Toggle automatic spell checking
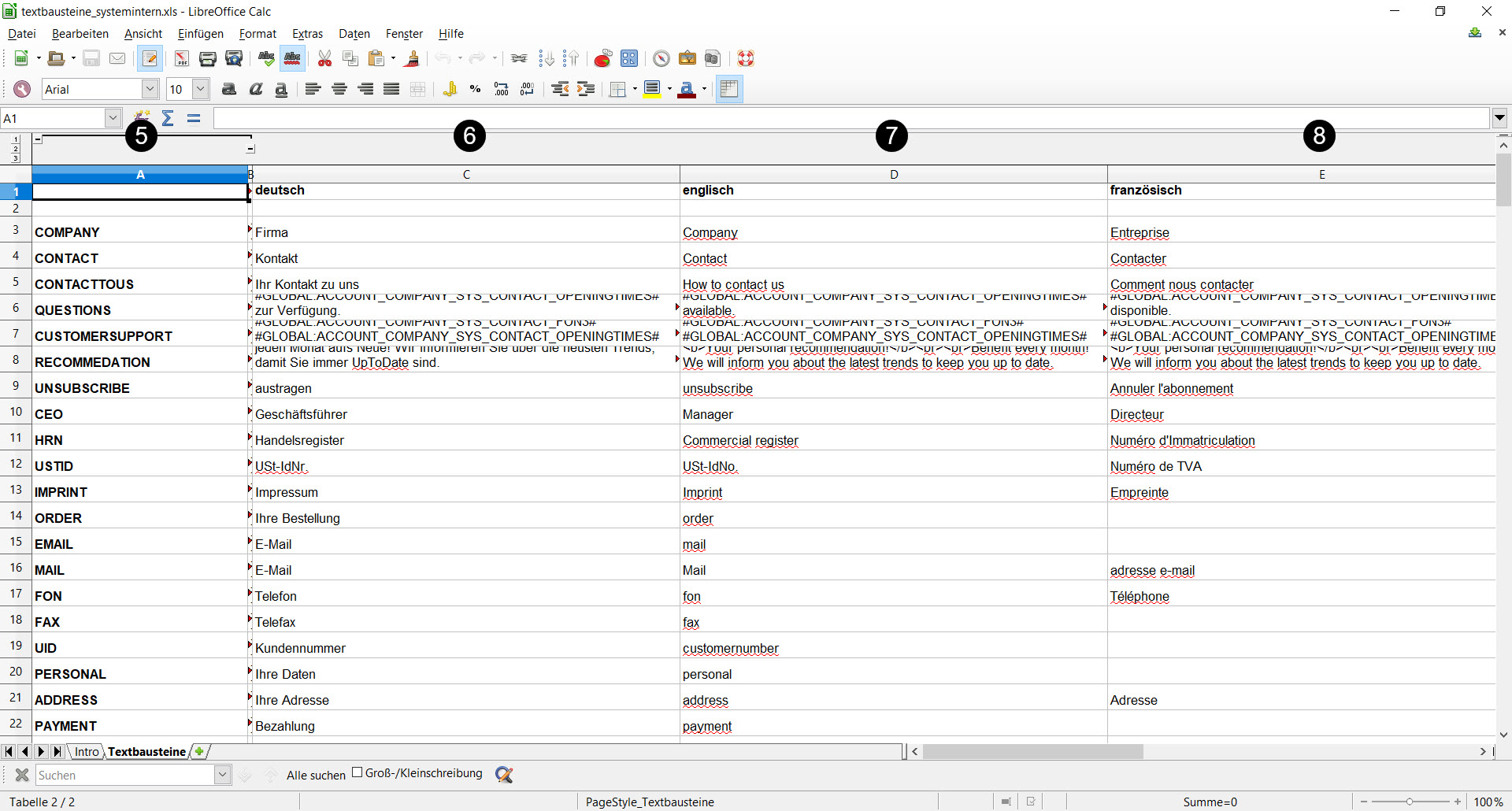This screenshot has width=1512, height=811. 292,58
